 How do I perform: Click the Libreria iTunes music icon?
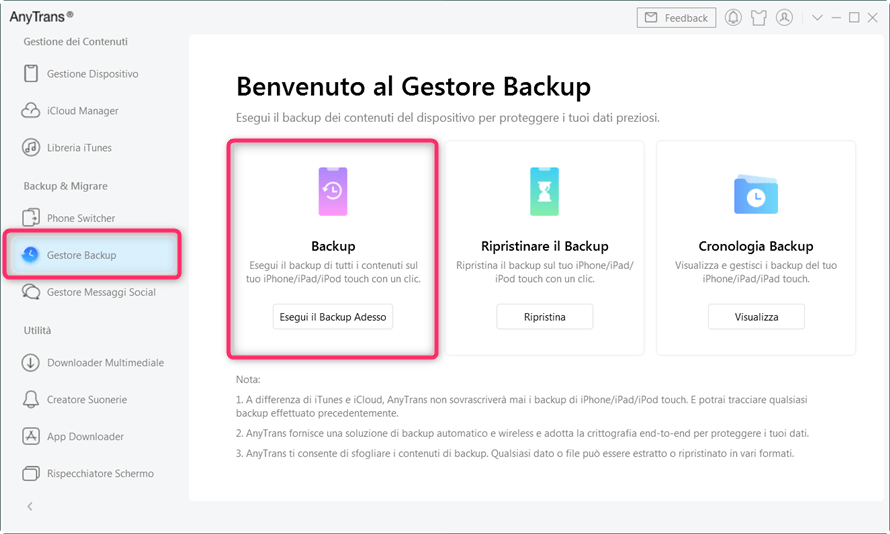[x=31, y=148]
